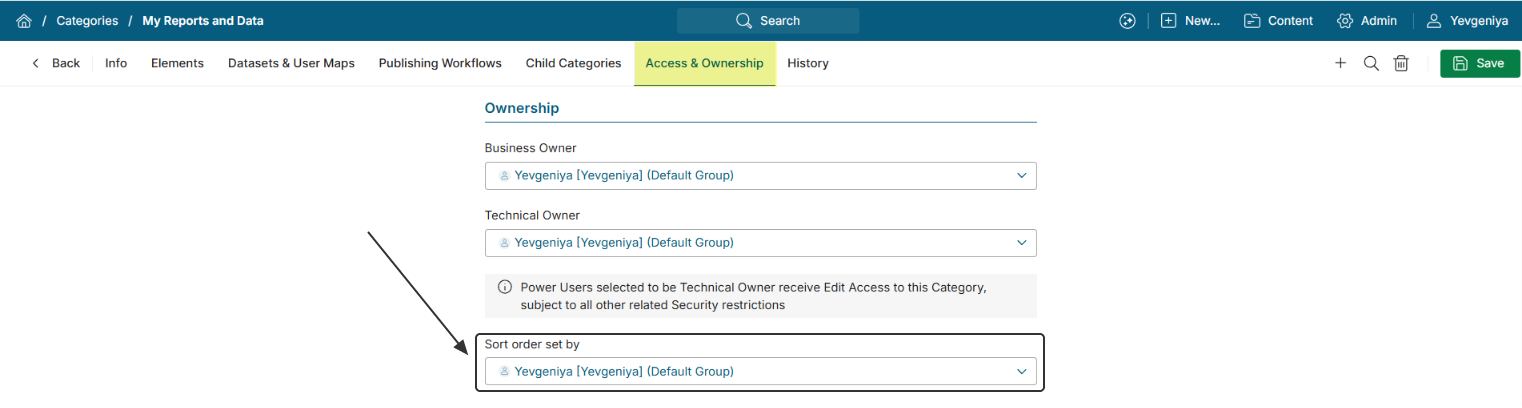The width and height of the screenshot is (1522, 408).
Task: Open the Datasets & User Maps tab
Action: (x=291, y=63)
